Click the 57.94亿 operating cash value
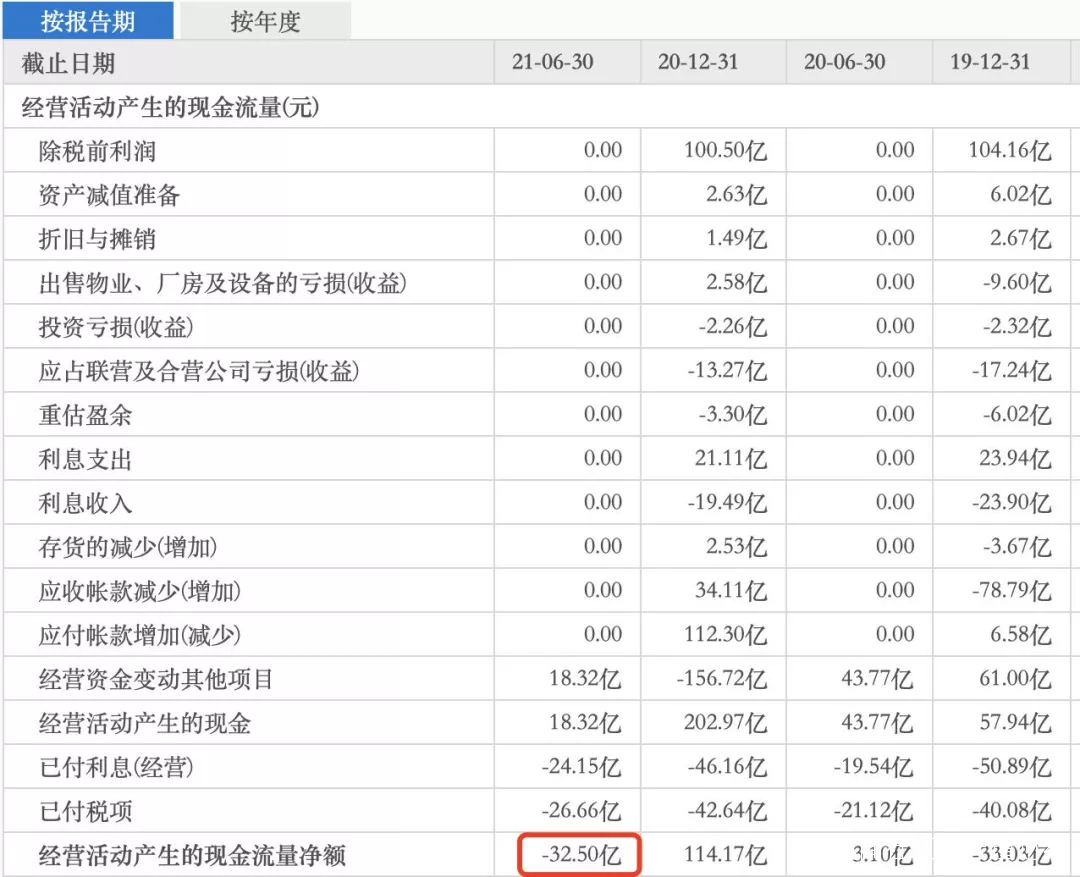Image resolution: width=1080 pixels, height=877 pixels. 1015,723
